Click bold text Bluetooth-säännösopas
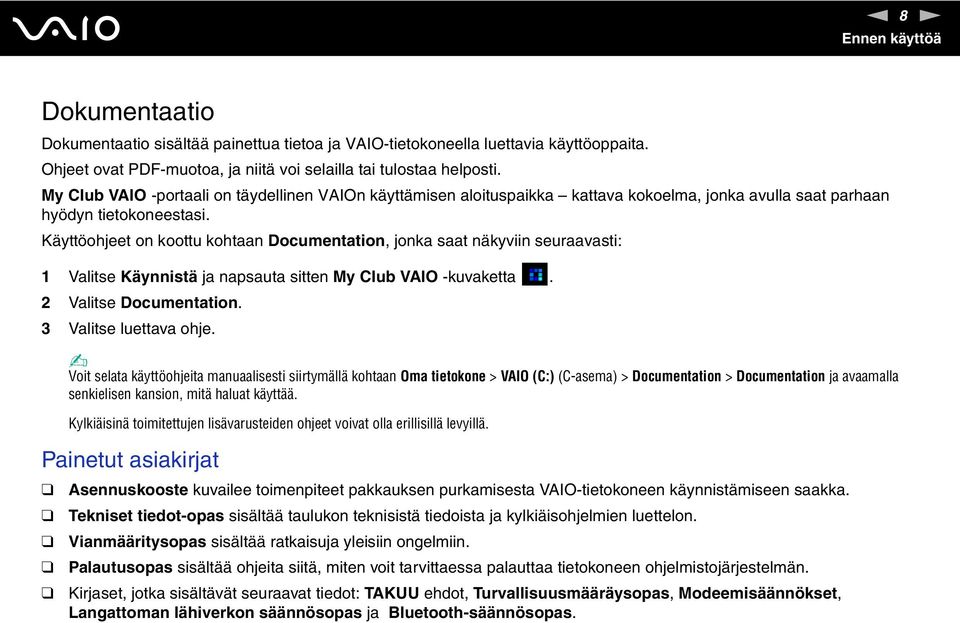960x623 pixels. (481, 613)
